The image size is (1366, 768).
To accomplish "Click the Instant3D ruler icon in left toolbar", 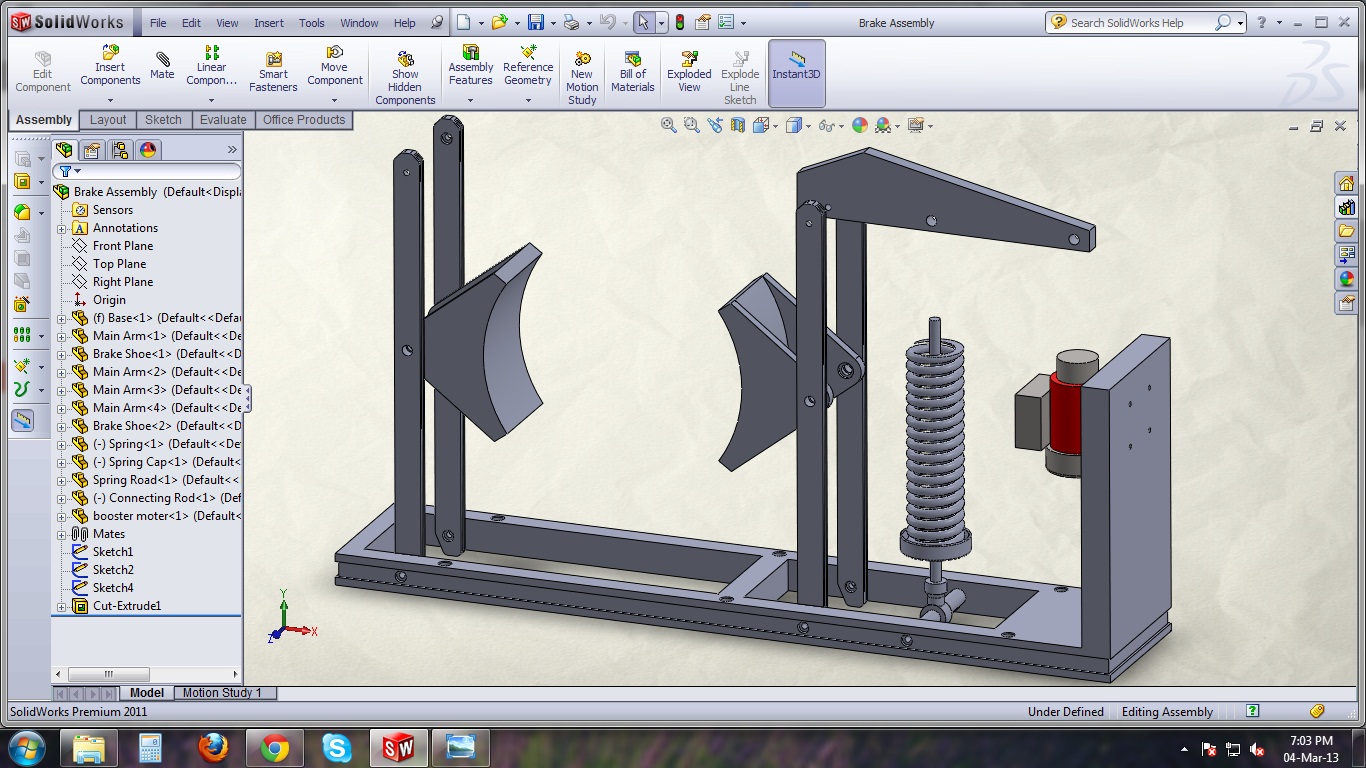I will 22,421.
